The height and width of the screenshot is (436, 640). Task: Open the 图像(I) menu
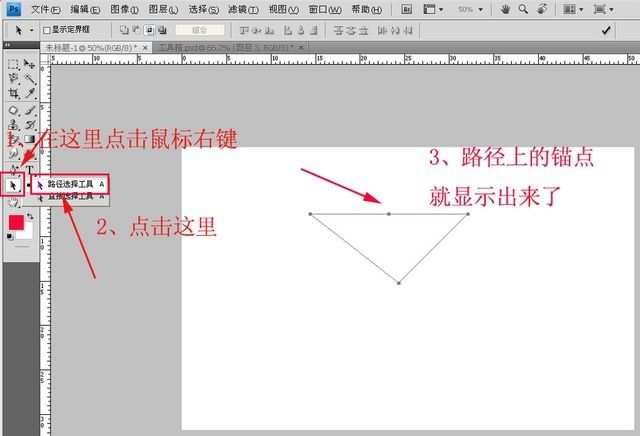coord(124,9)
